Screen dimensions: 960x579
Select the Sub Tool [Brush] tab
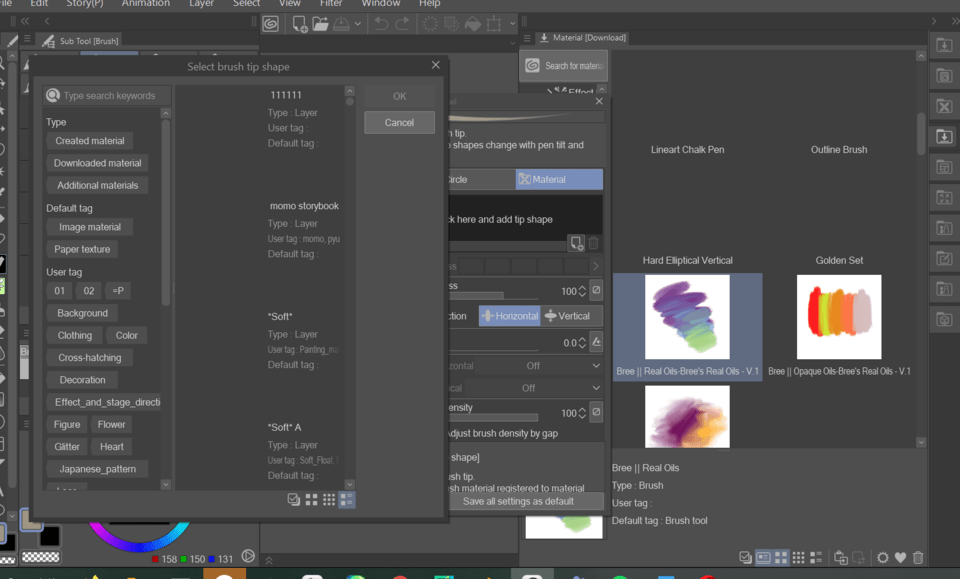80,41
